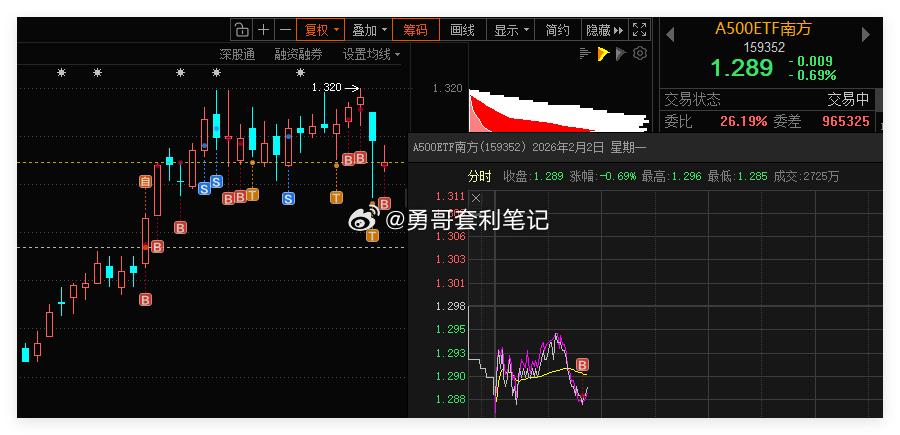Toggle the chart lock icon
900x435 pixels.
(242, 30)
